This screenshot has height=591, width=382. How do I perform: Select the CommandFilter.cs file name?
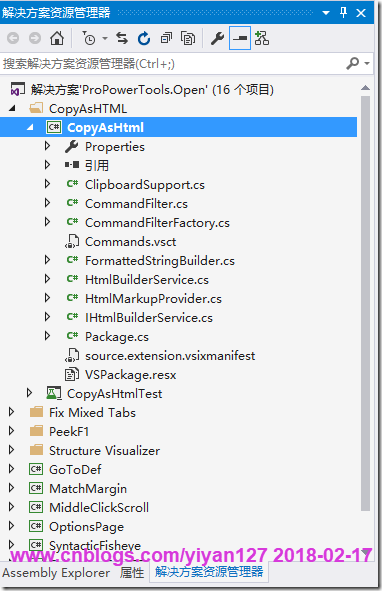[x=136, y=204]
